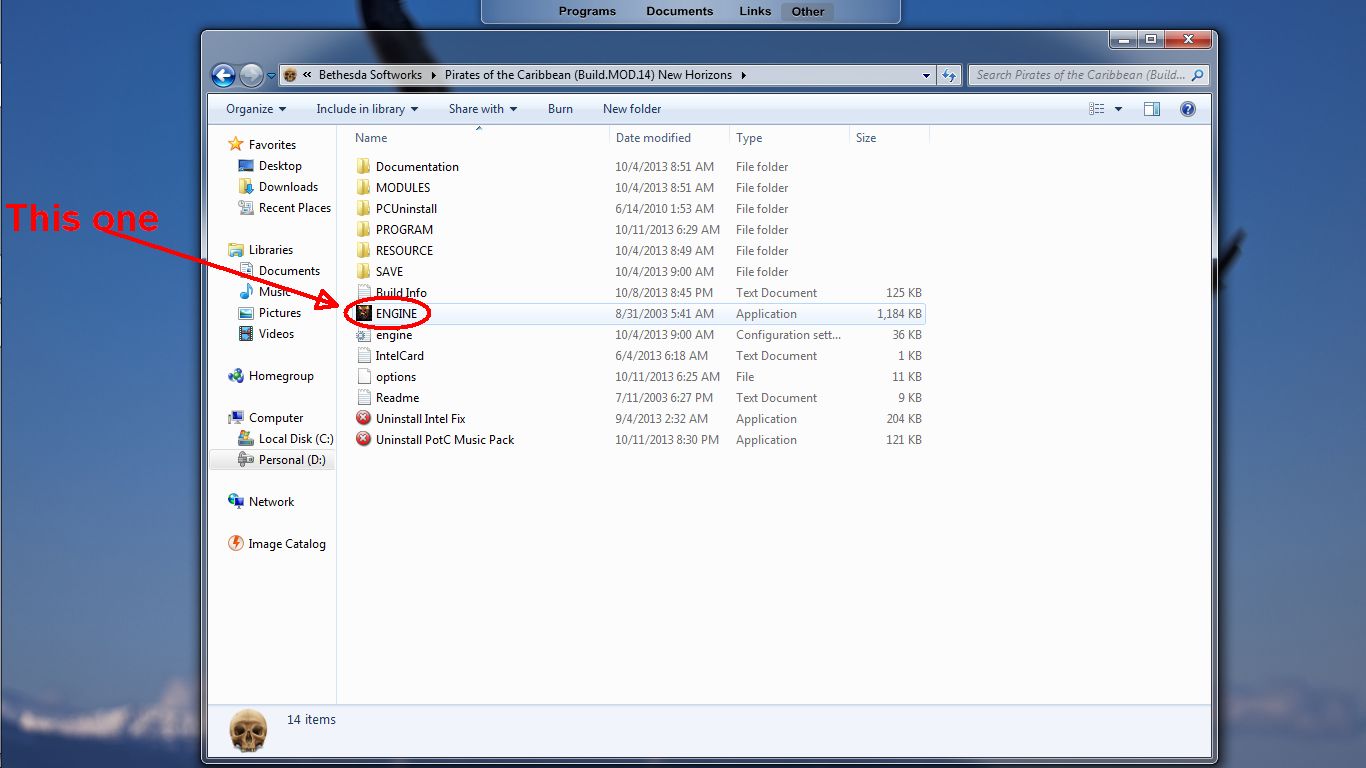Open the Share with dropdown

pos(483,109)
